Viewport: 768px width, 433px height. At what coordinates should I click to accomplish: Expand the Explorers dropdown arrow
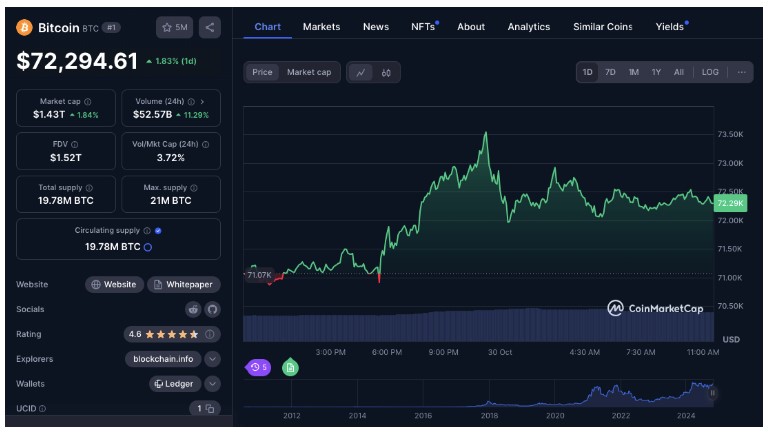213,359
